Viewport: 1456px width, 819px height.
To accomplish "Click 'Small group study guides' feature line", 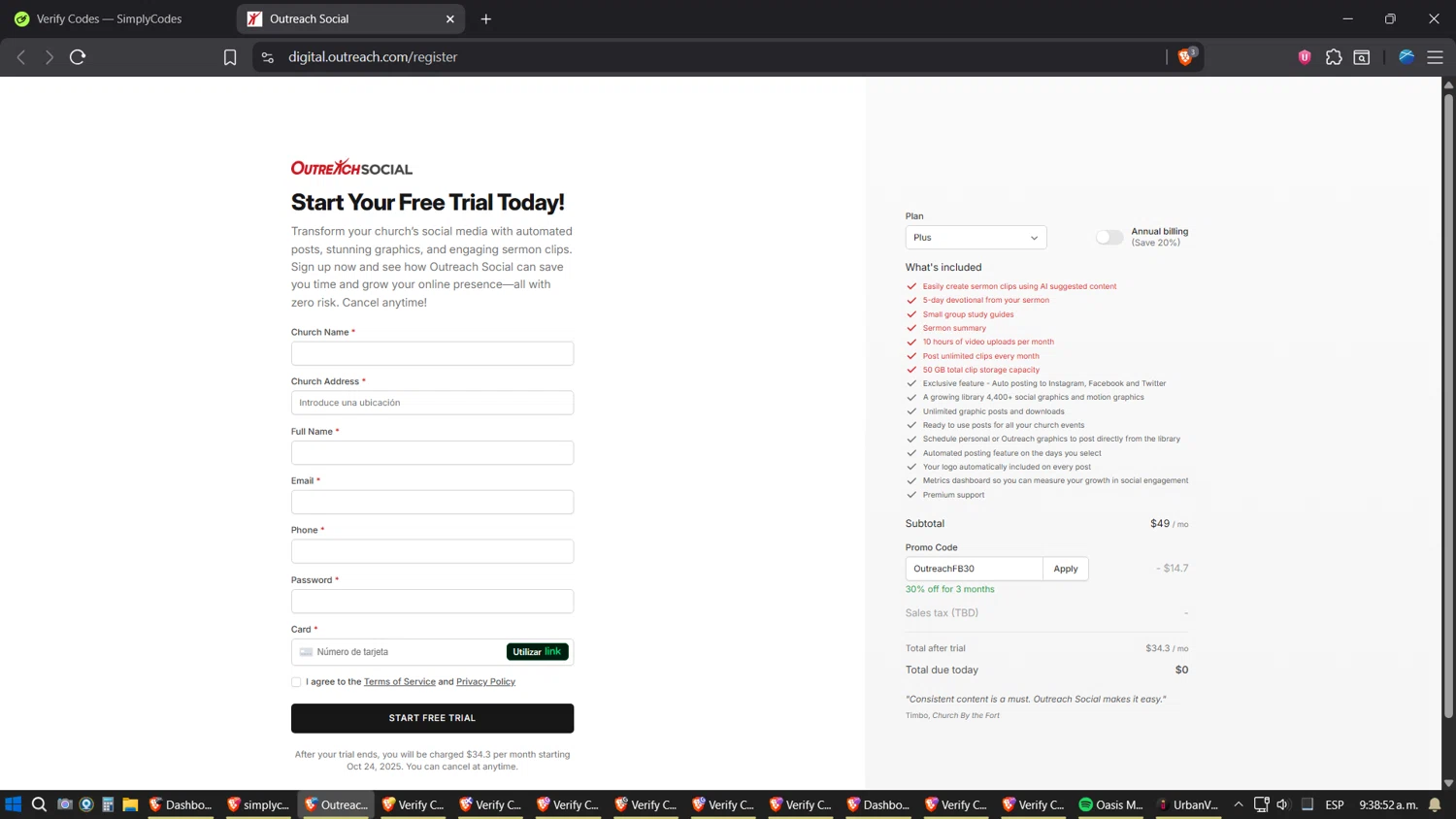I will pos(968,314).
